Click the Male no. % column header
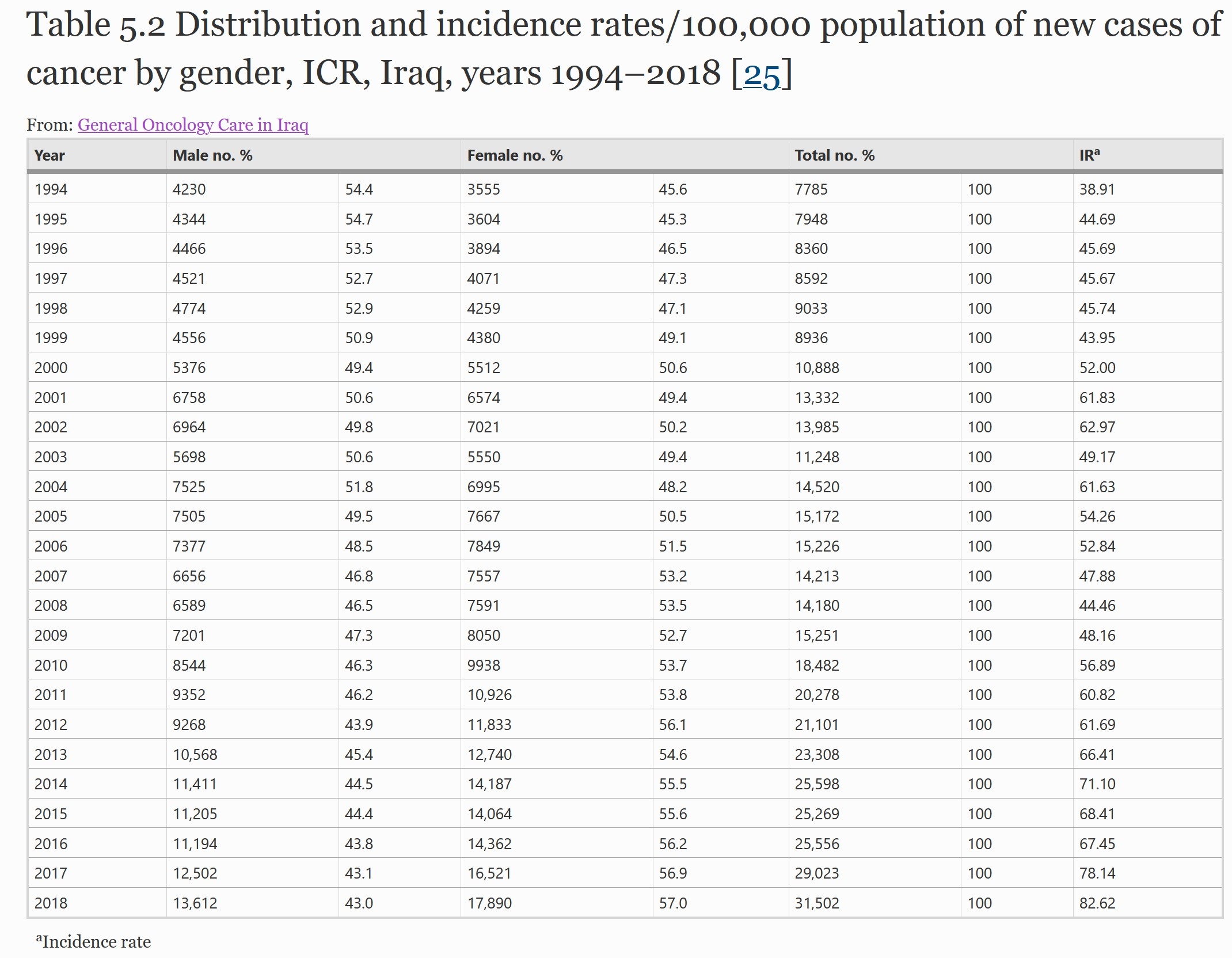This screenshot has width=1232, height=958. [212, 155]
